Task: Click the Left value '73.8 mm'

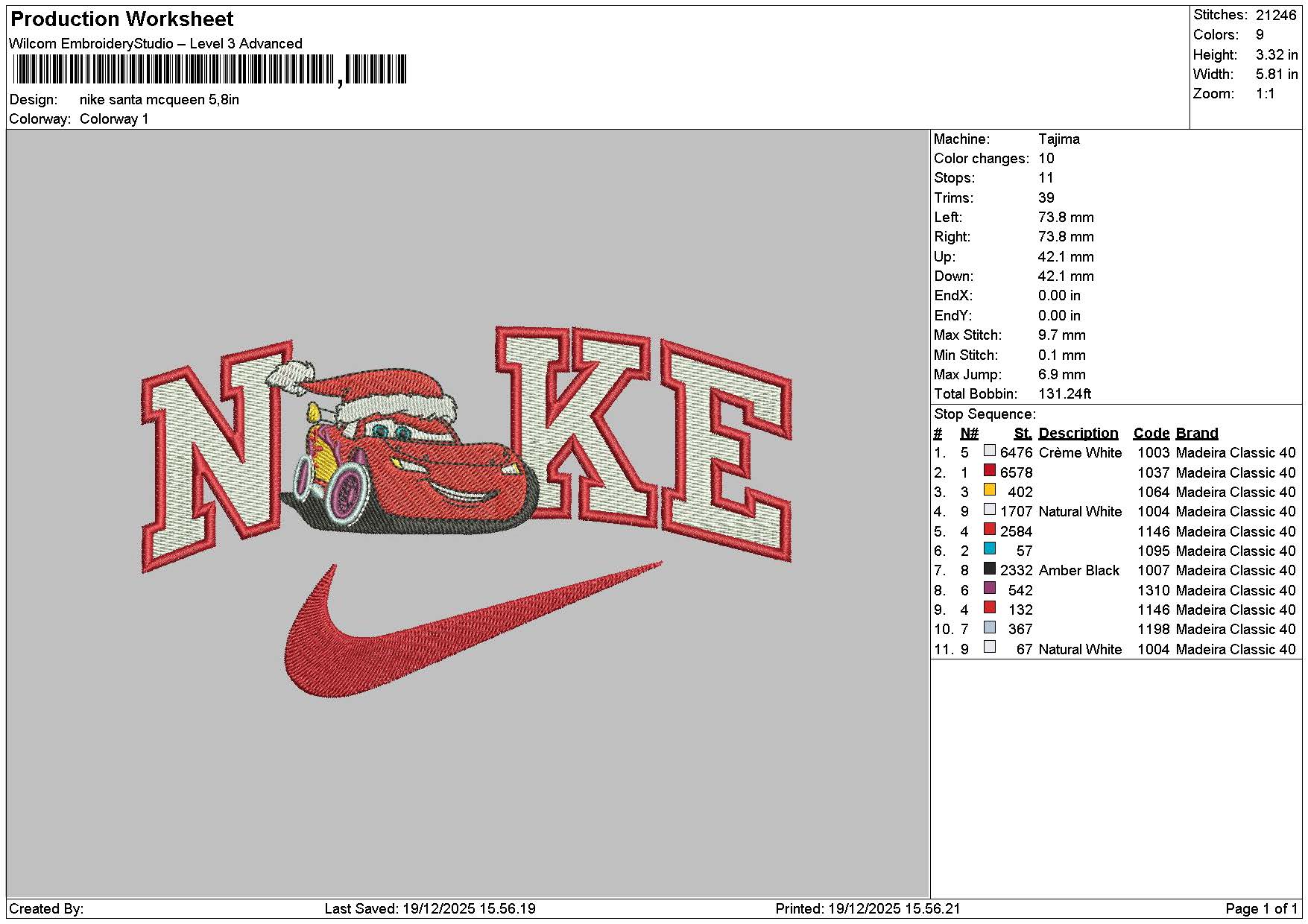Action: tap(1066, 218)
